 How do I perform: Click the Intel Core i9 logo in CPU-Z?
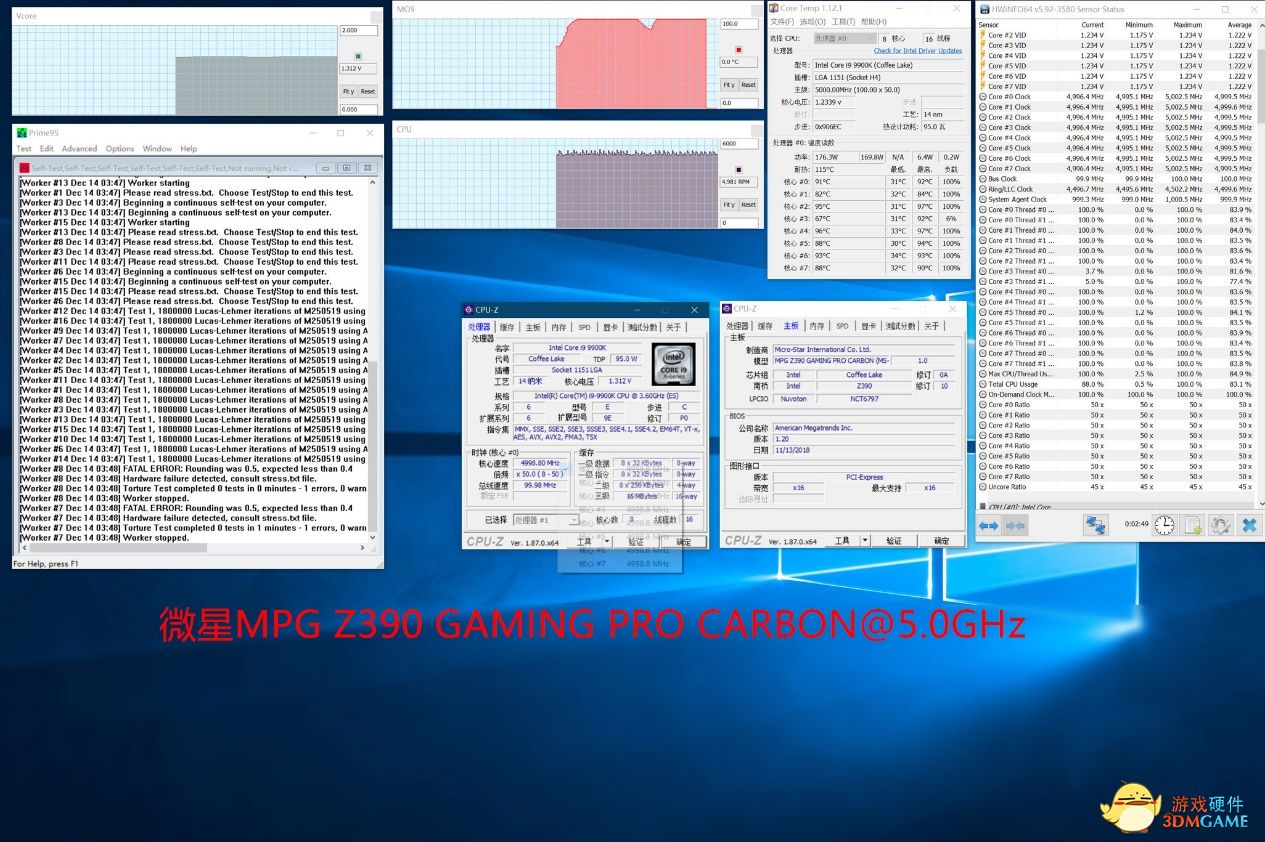(x=673, y=364)
